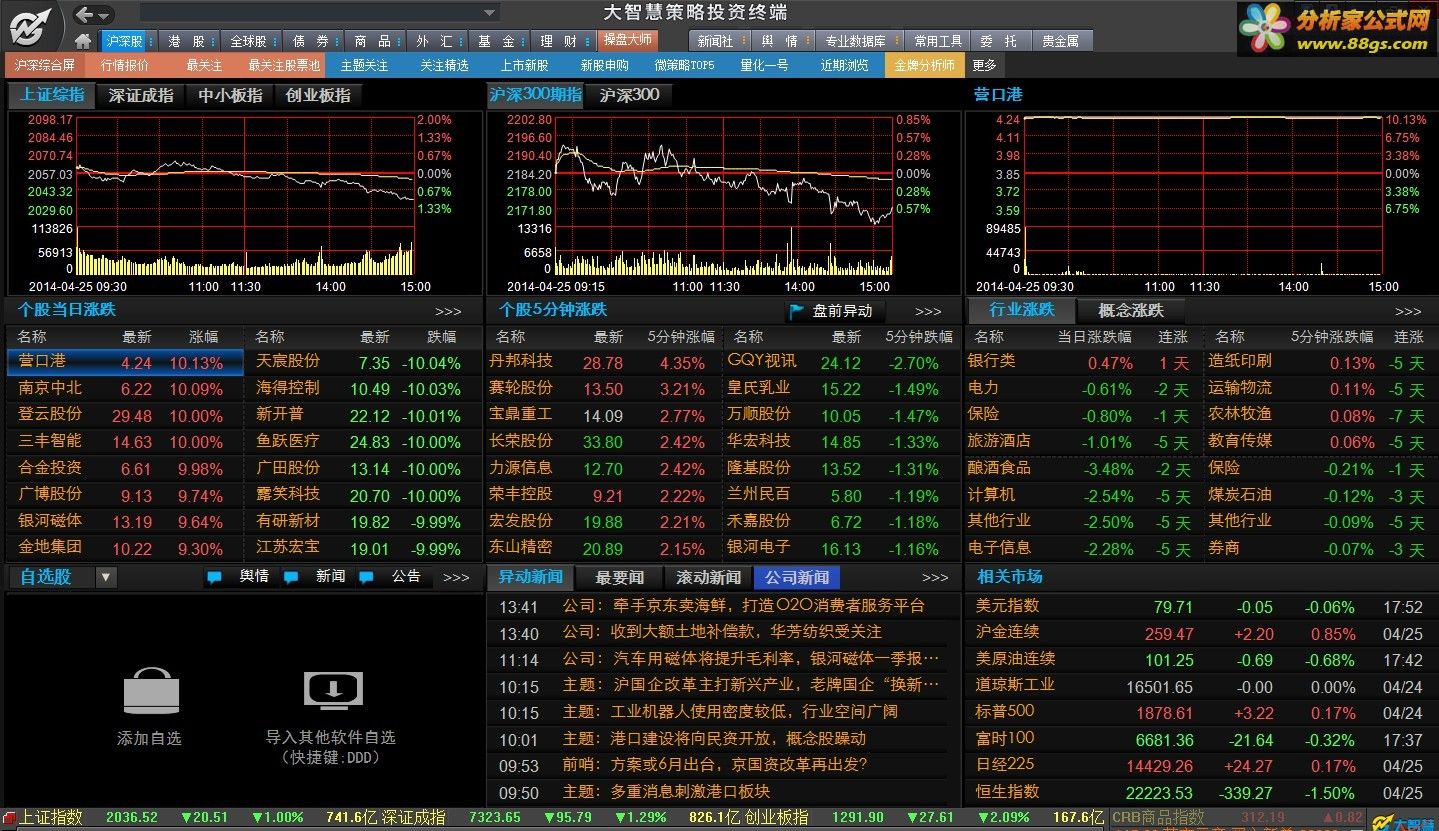Click the flag icon for 盘前异动
The image size is (1439, 831).
[797, 311]
